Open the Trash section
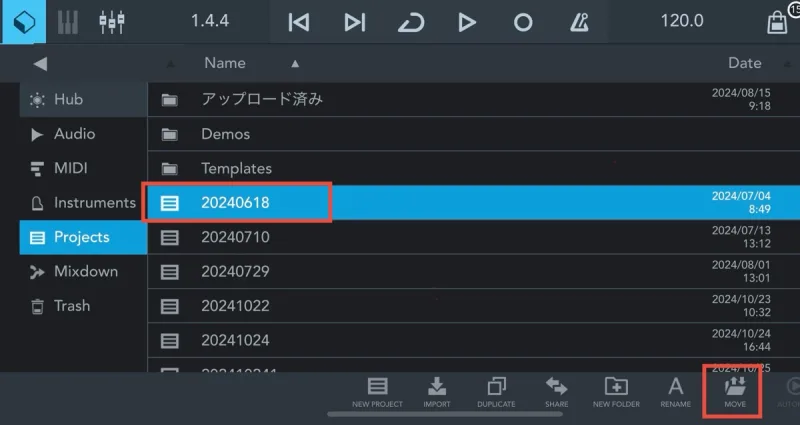This screenshot has width=800, height=425. click(x=83, y=306)
